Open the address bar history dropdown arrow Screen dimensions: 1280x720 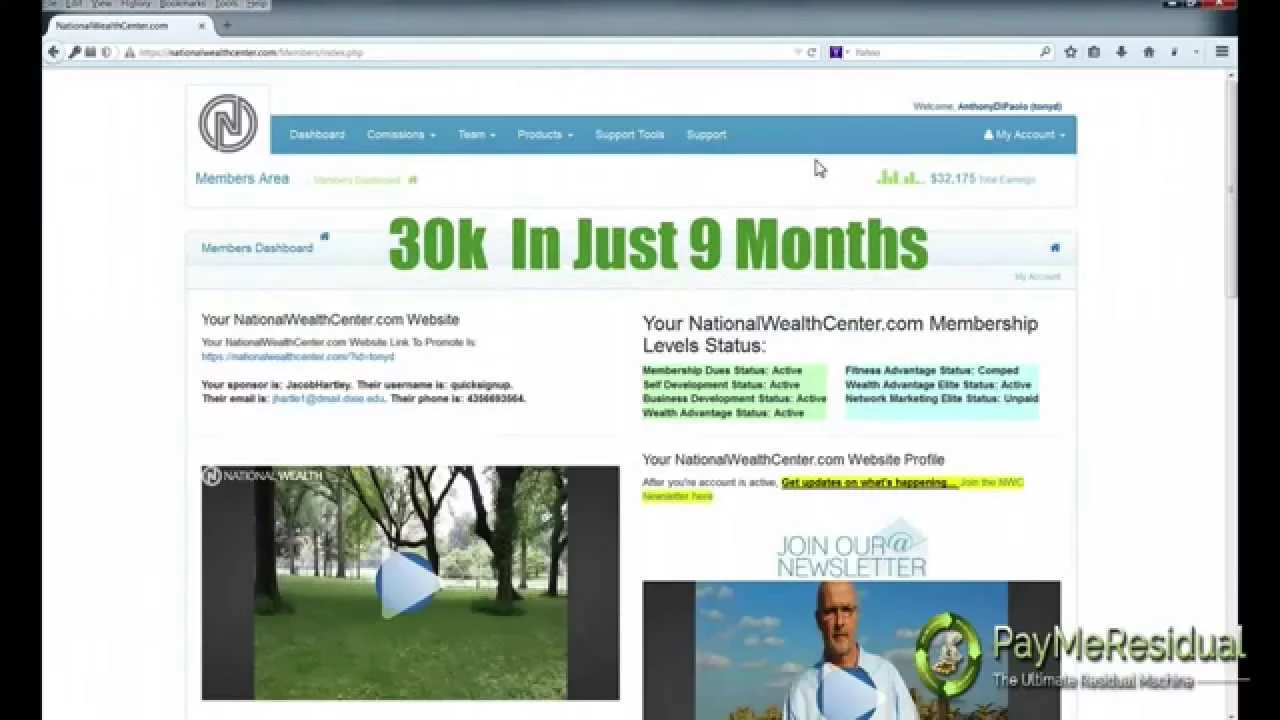[x=798, y=52]
